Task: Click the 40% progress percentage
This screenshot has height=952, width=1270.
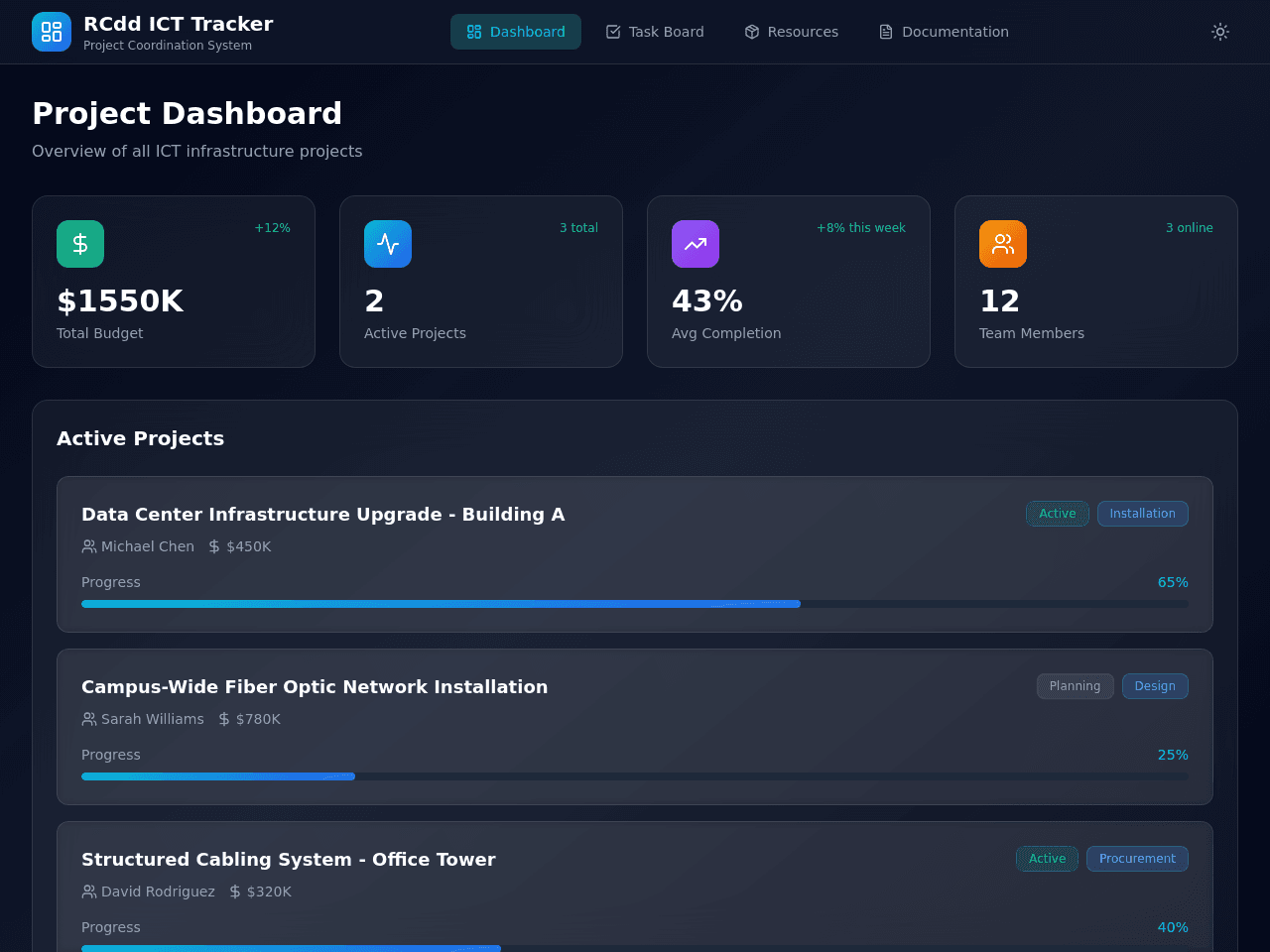Action: click(x=1173, y=927)
